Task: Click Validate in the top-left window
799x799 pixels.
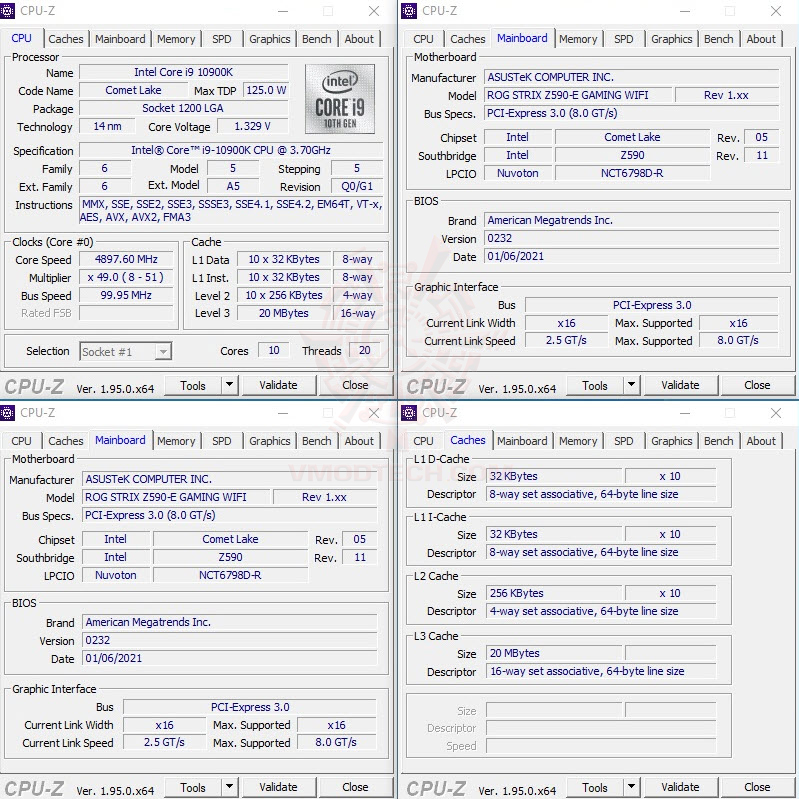Action: tap(278, 385)
